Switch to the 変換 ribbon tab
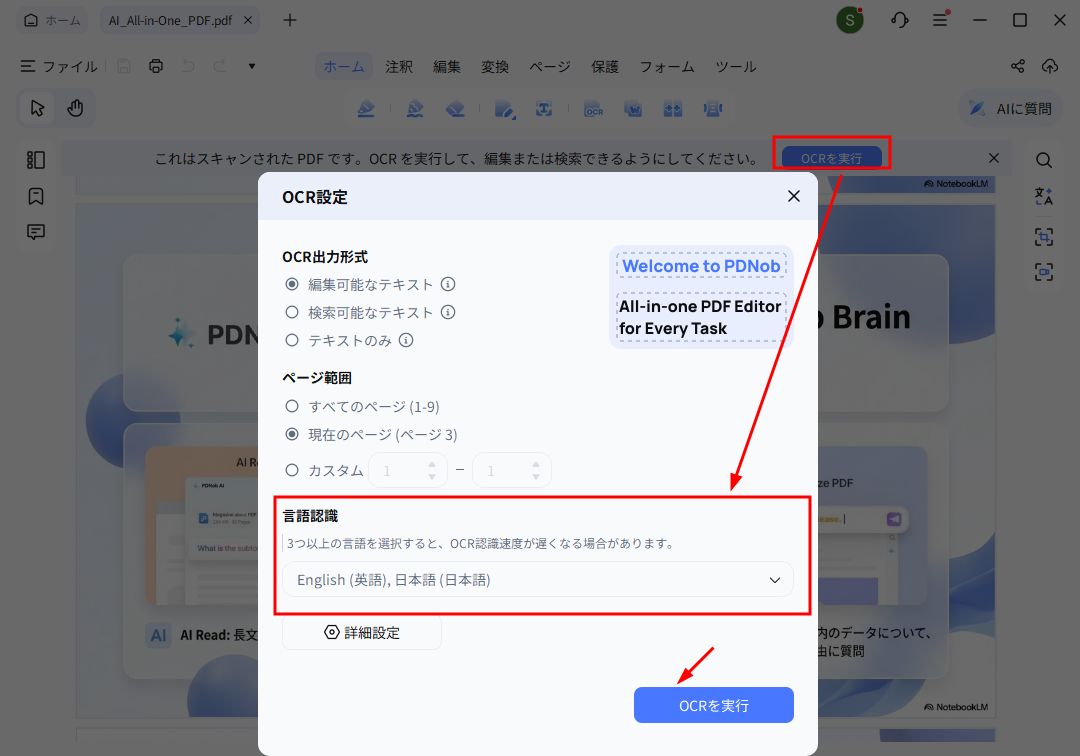The height and width of the screenshot is (756, 1080). tap(495, 67)
